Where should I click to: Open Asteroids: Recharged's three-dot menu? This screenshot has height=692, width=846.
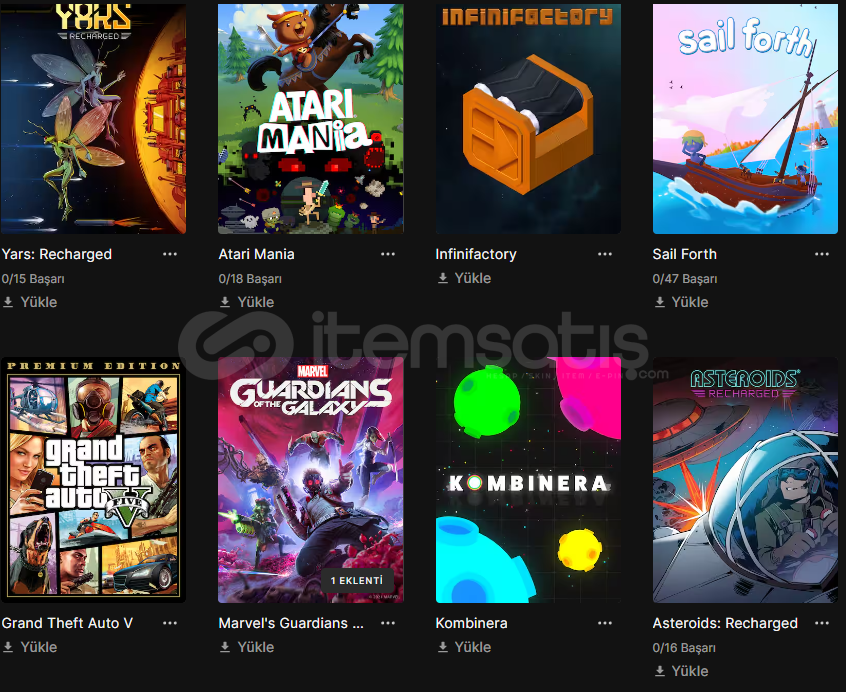[x=822, y=623]
